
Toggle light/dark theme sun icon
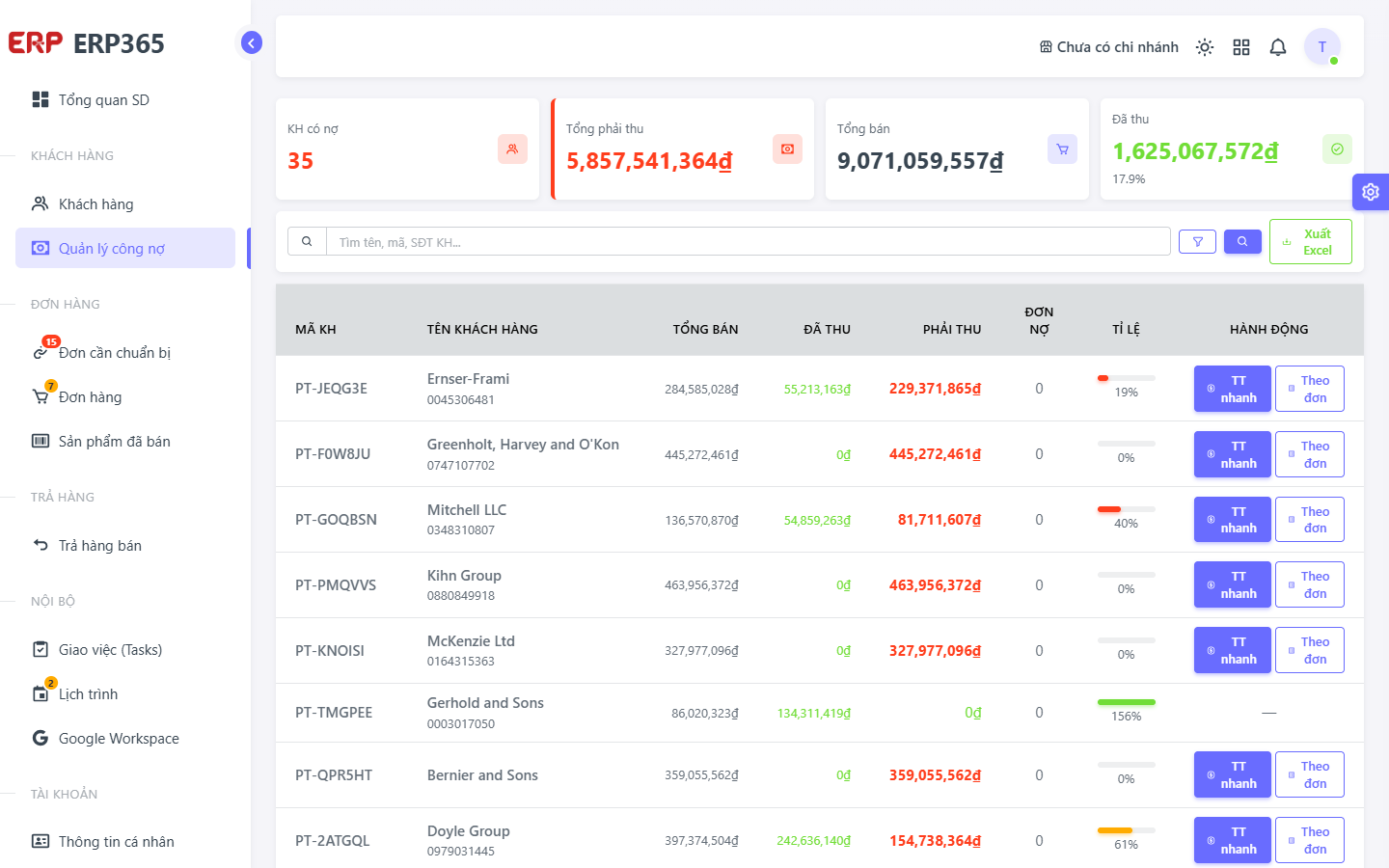click(1205, 47)
